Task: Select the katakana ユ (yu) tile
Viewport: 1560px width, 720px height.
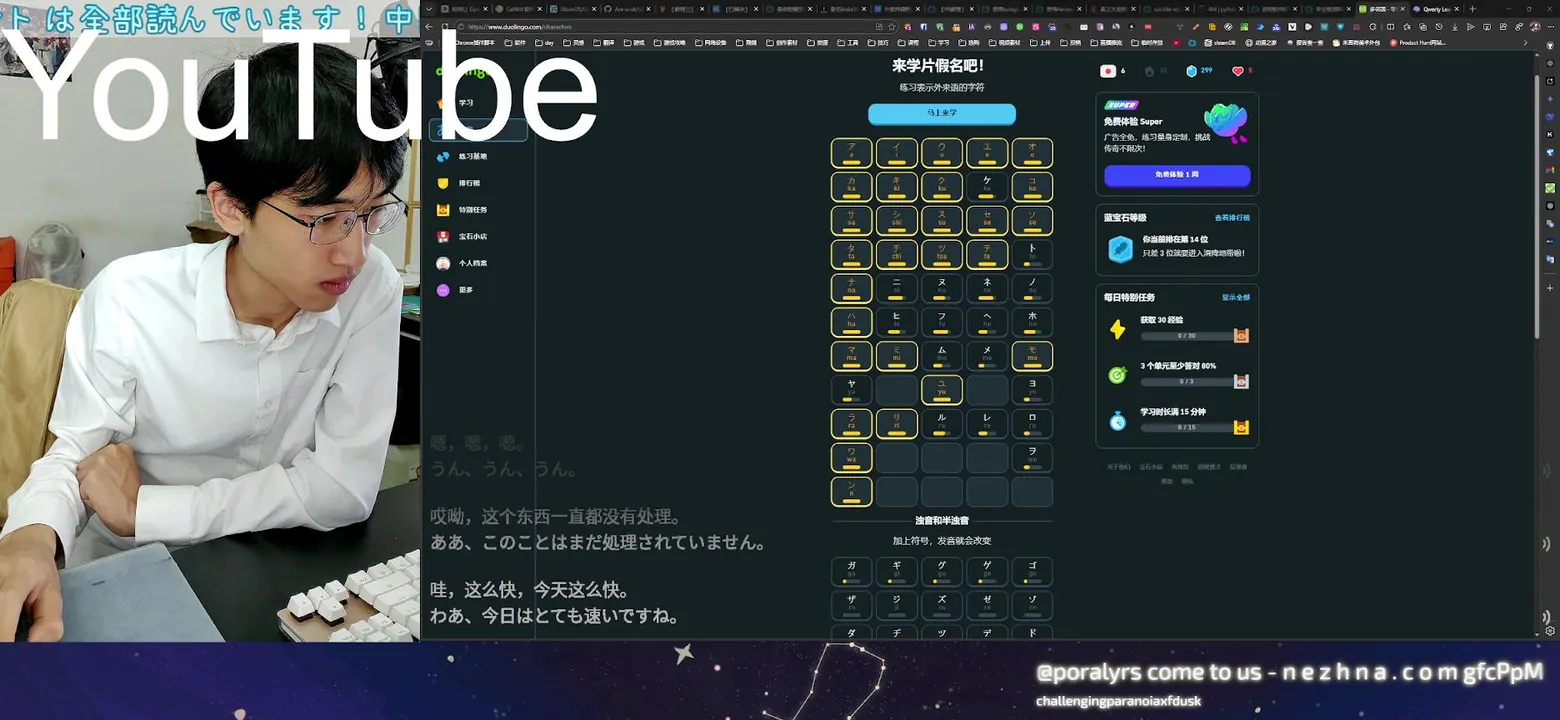Action: 941,390
